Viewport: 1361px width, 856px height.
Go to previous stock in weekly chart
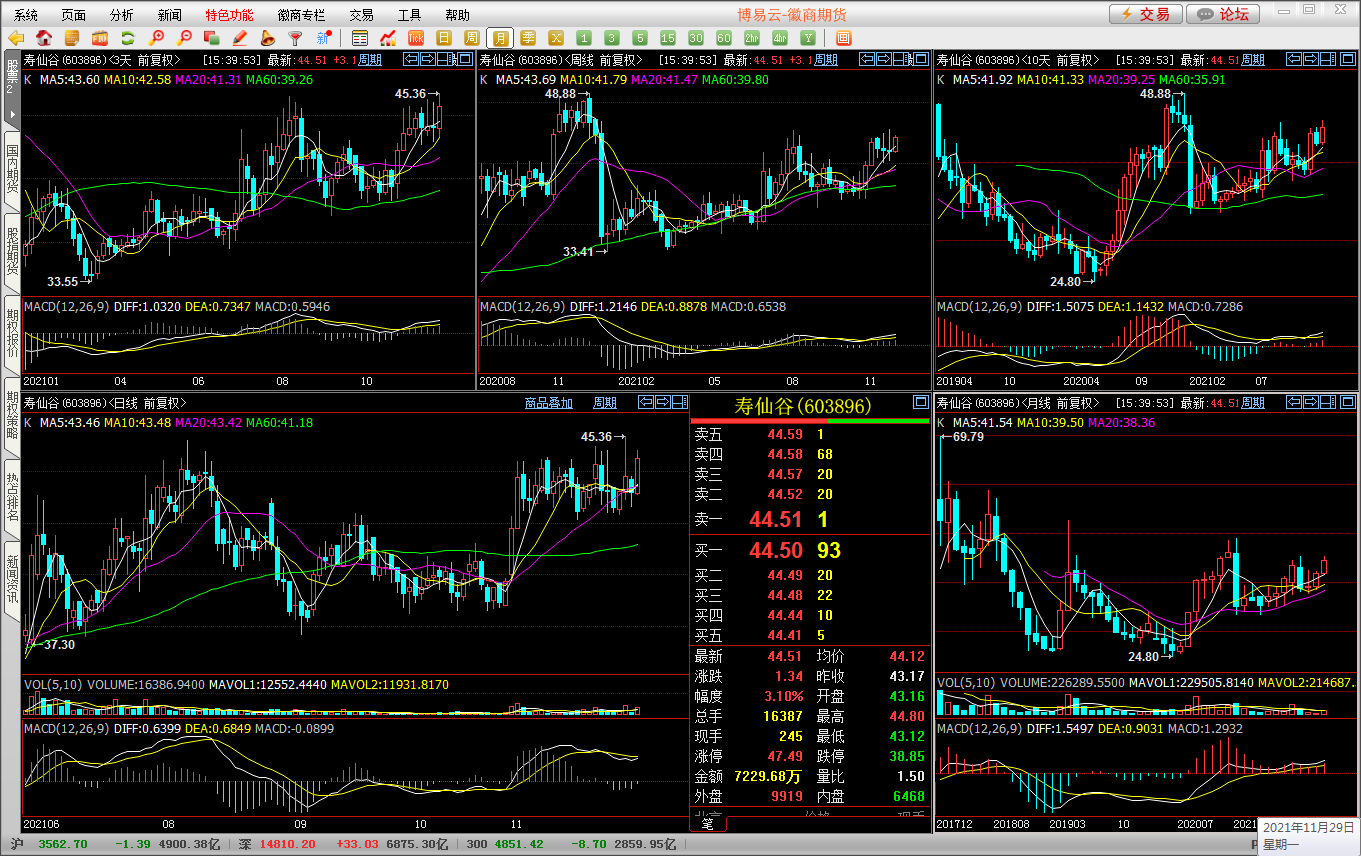(868, 59)
